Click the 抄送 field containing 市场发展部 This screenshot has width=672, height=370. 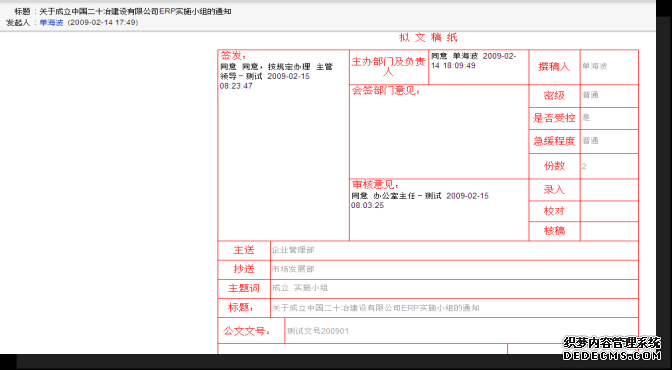(x=454, y=270)
